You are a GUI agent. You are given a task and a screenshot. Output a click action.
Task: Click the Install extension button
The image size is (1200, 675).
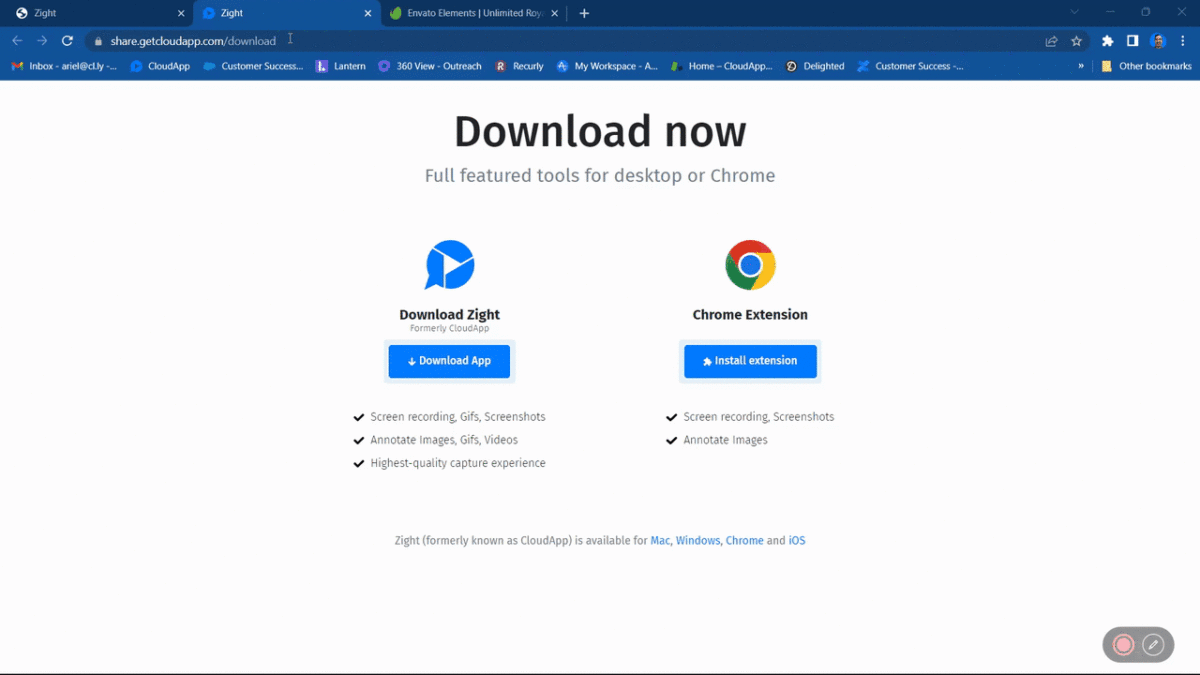point(750,361)
